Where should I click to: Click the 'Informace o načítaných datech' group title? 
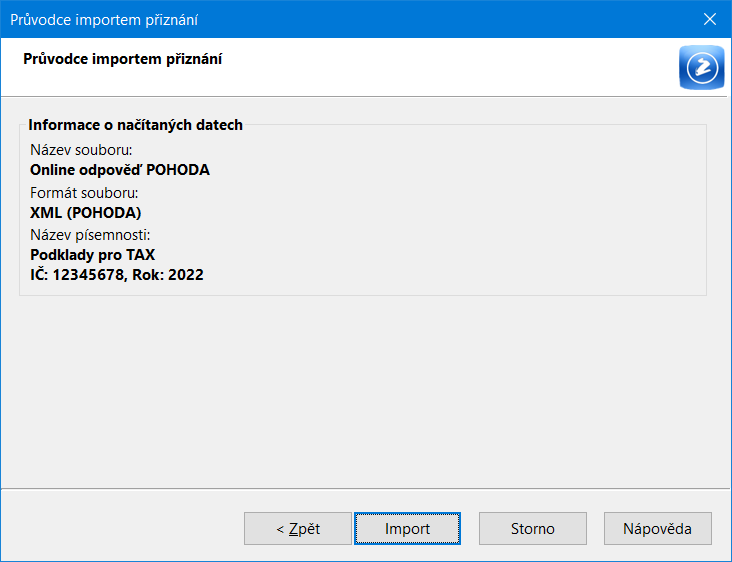(x=135, y=125)
